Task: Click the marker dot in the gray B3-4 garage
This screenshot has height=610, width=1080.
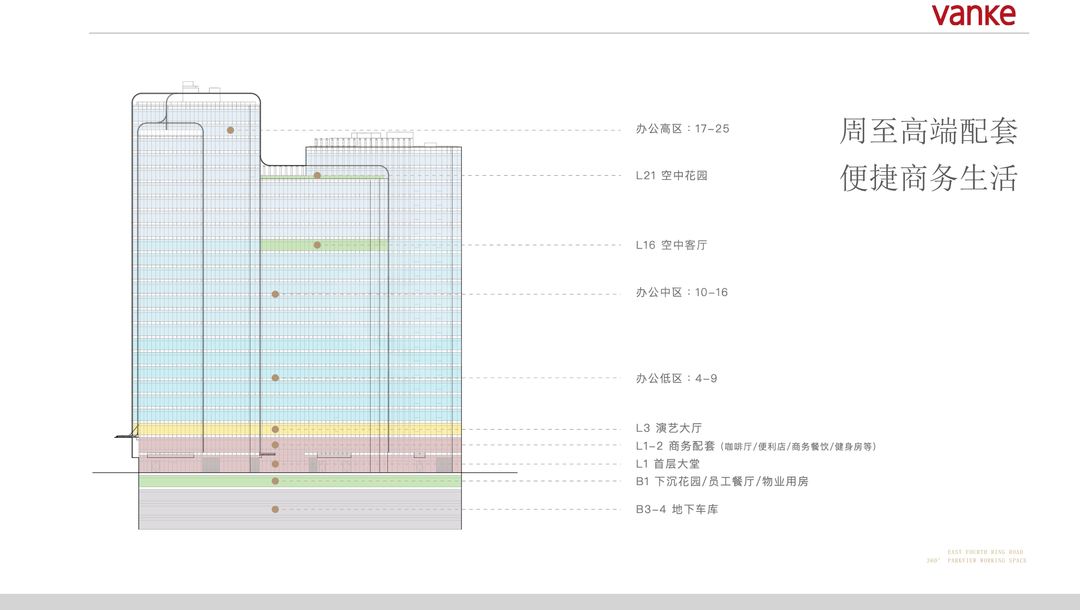Action: [x=276, y=509]
